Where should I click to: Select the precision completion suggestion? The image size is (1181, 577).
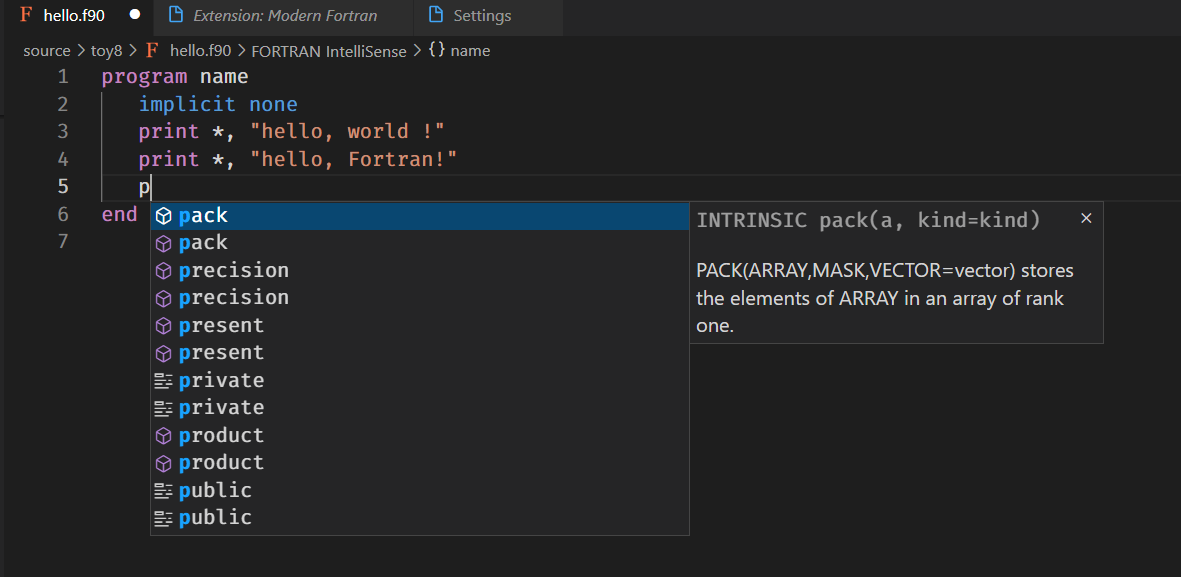(234, 270)
